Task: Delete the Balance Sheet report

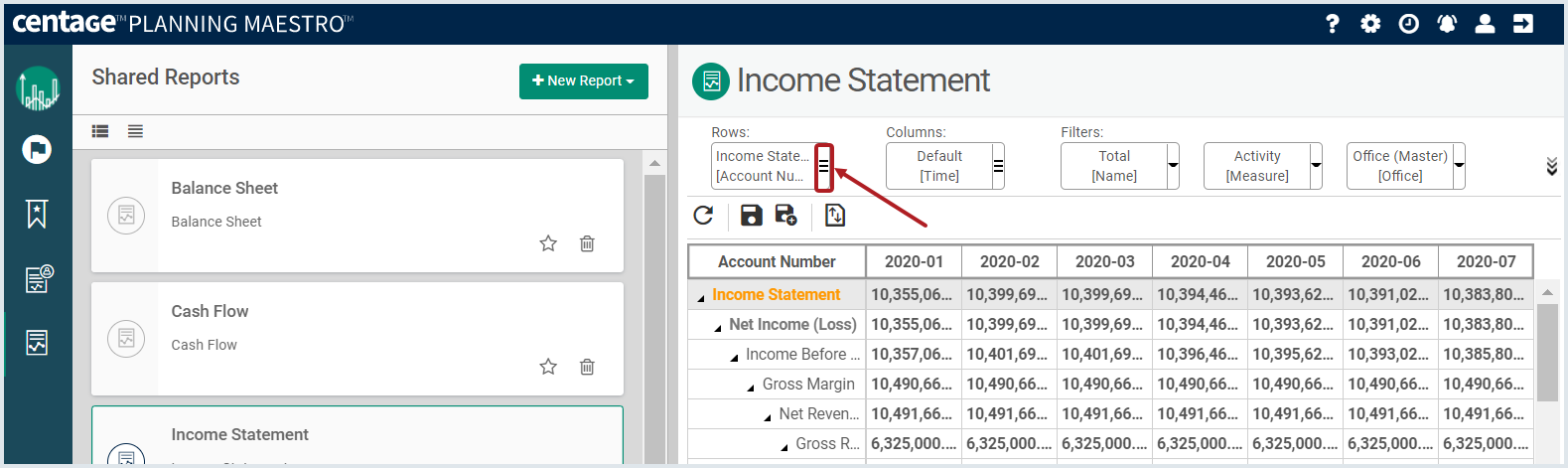Action: tap(587, 243)
